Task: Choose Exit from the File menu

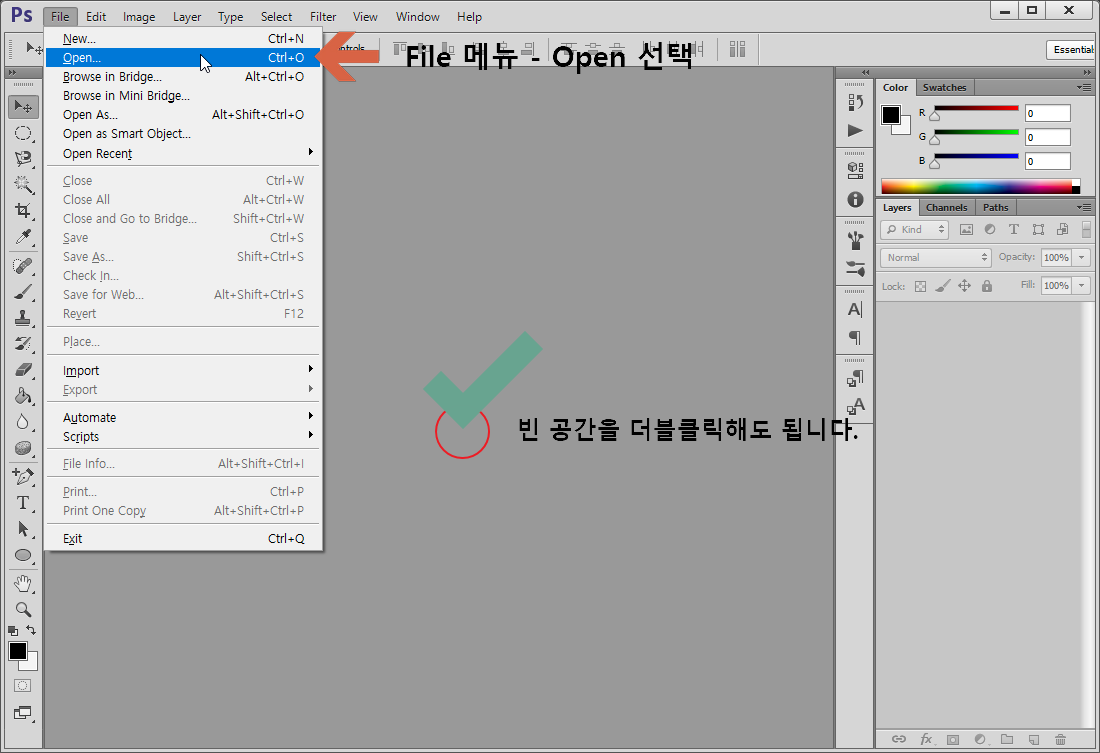Action: click(183, 539)
